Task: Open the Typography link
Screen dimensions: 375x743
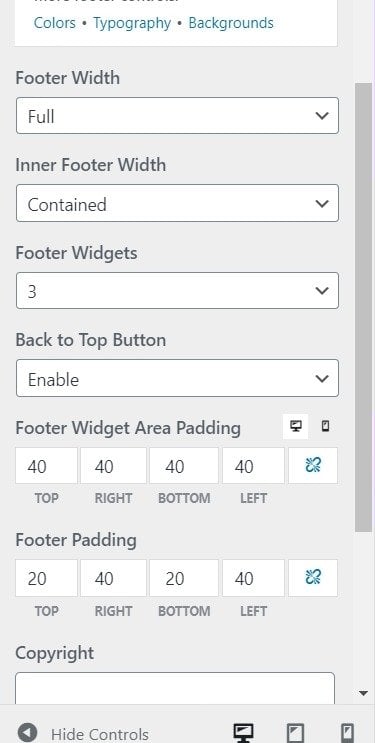Action: point(132,23)
